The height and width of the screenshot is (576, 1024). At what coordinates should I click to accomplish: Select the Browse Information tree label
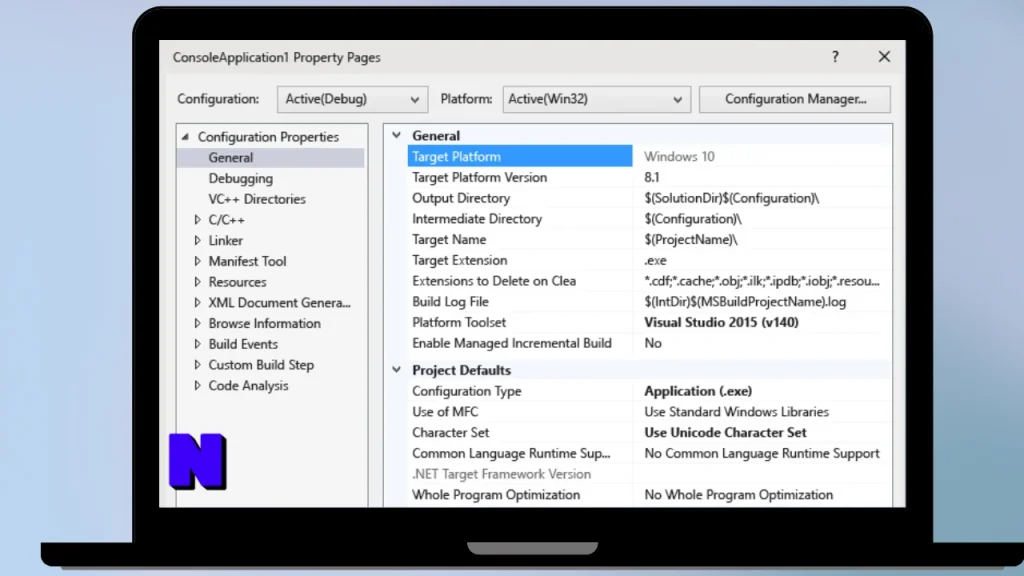coord(264,323)
